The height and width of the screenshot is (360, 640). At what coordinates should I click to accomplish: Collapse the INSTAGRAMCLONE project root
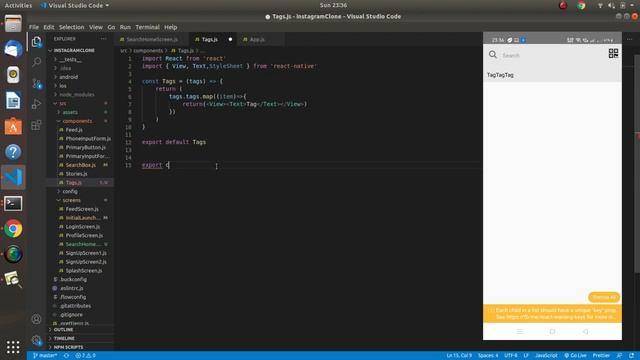[74, 50]
